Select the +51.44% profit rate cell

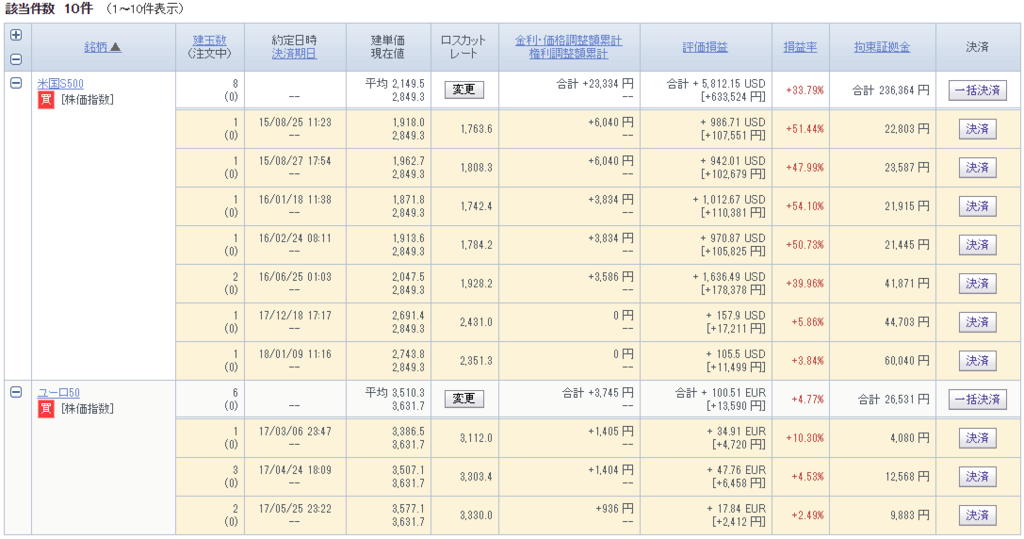(x=805, y=129)
